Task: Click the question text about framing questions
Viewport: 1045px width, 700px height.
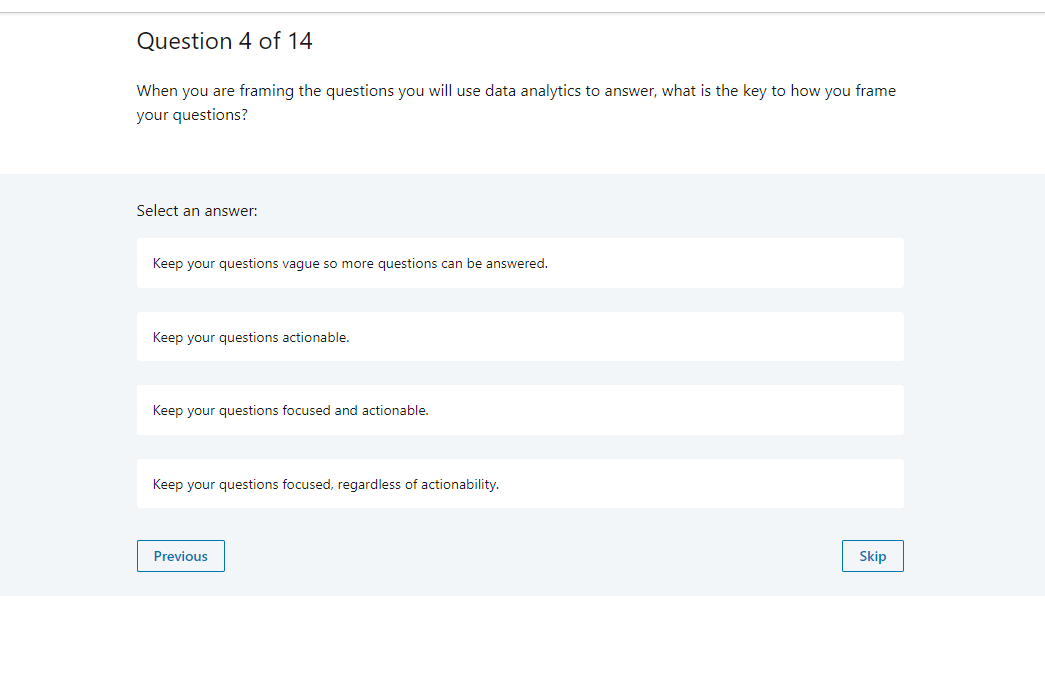Action: (x=517, y=103)
